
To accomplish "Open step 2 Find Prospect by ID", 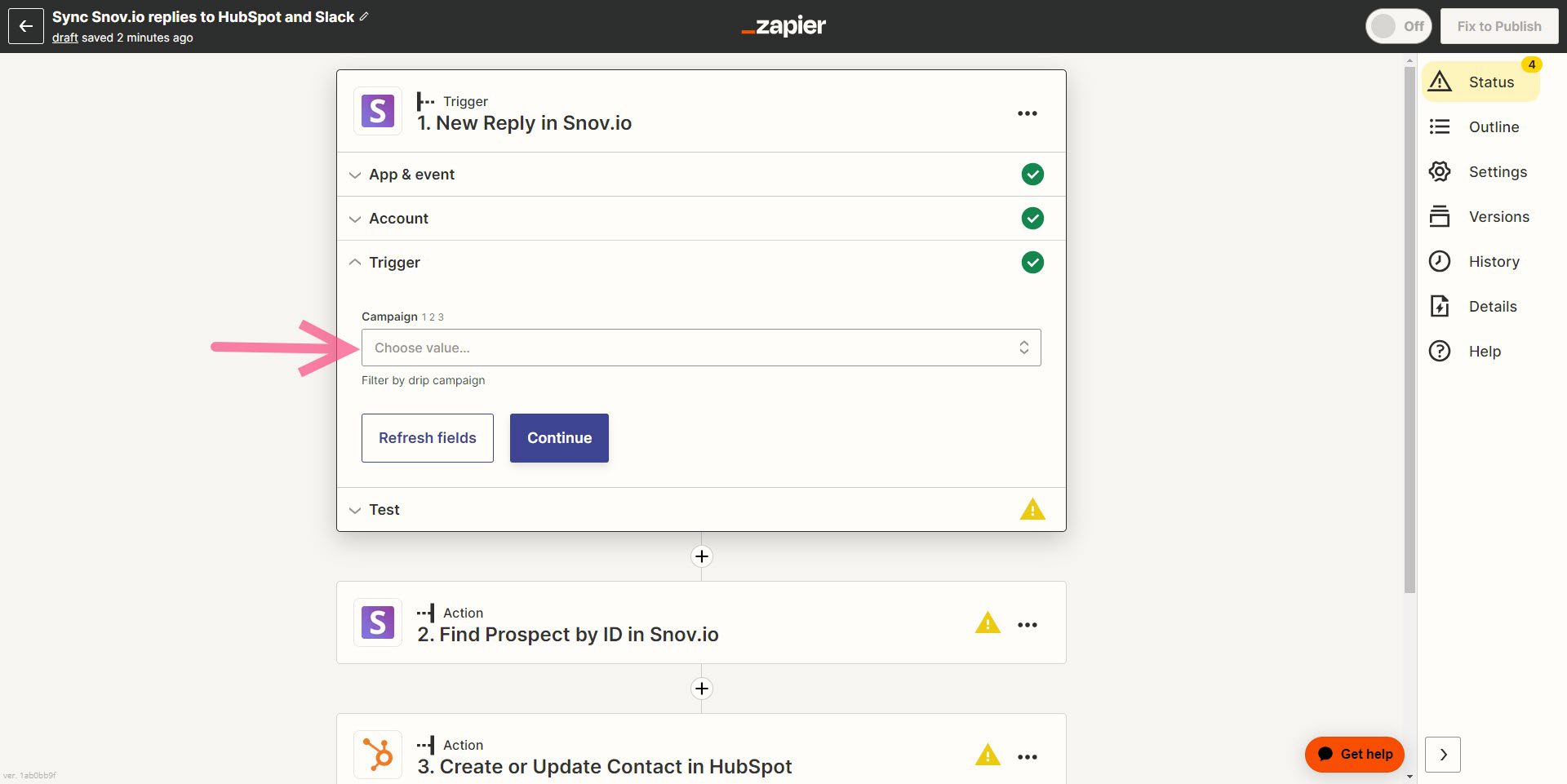I will tap(701, 622).
